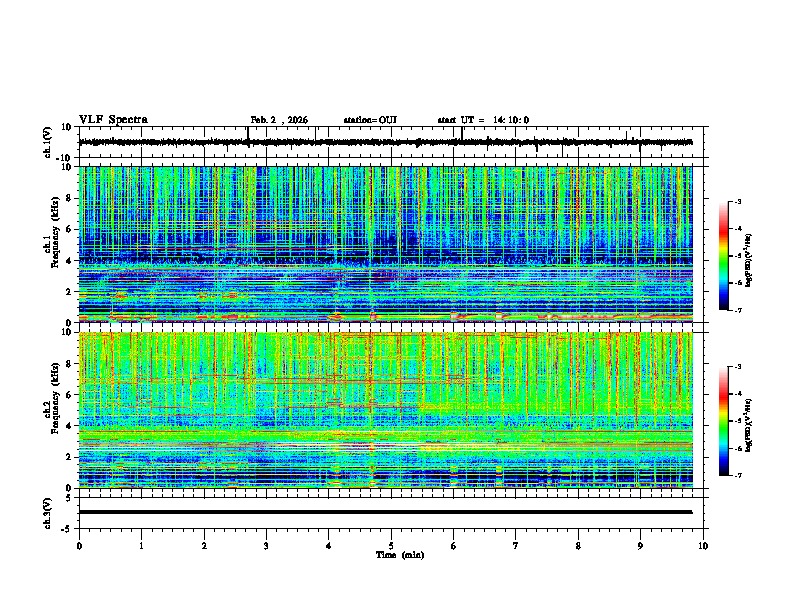Click the ch.2 spectrogram color scale bar
Screen dimensions: 792x612
(x=724, y=421)
